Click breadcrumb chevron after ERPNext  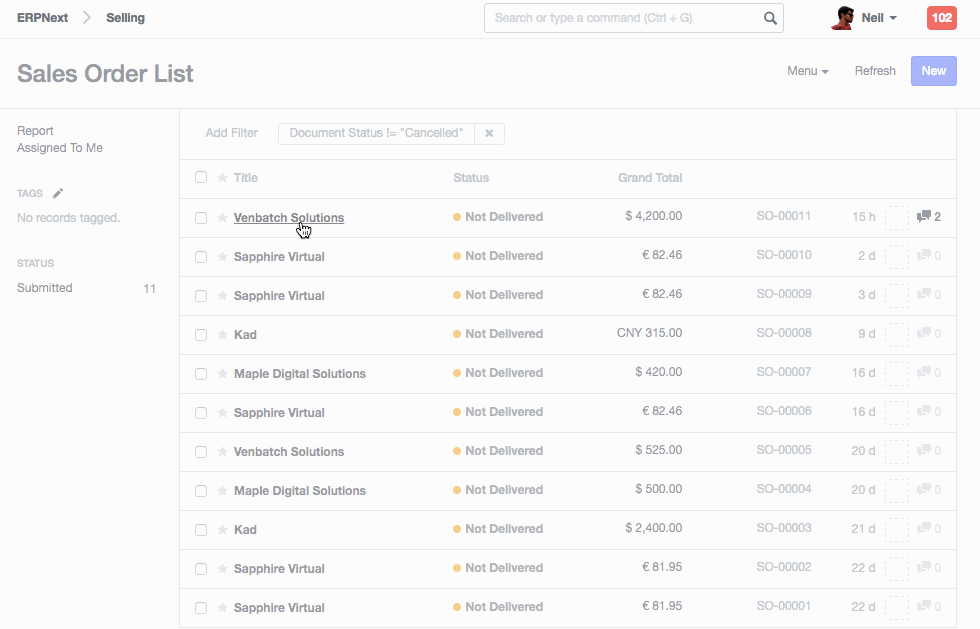87,18
